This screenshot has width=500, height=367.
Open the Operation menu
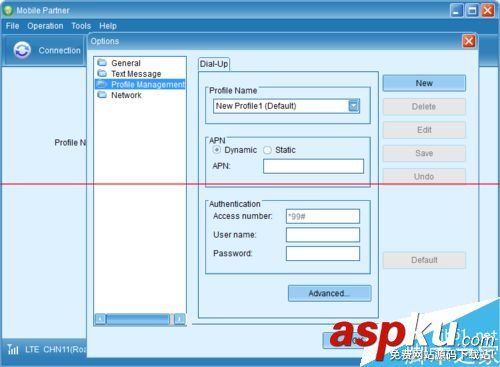coord(45,26)
